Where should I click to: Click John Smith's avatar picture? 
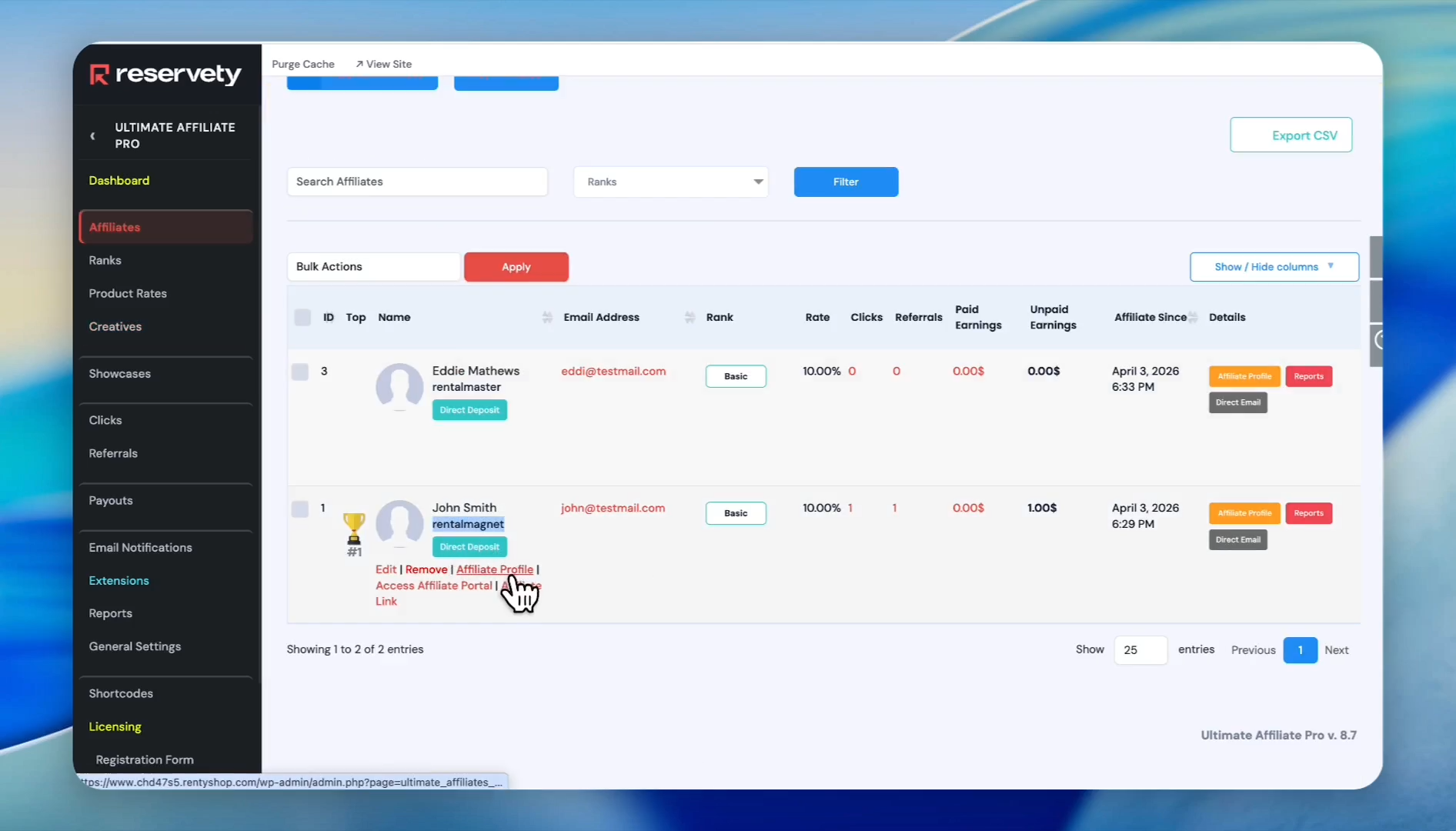[x=399, y=522]
